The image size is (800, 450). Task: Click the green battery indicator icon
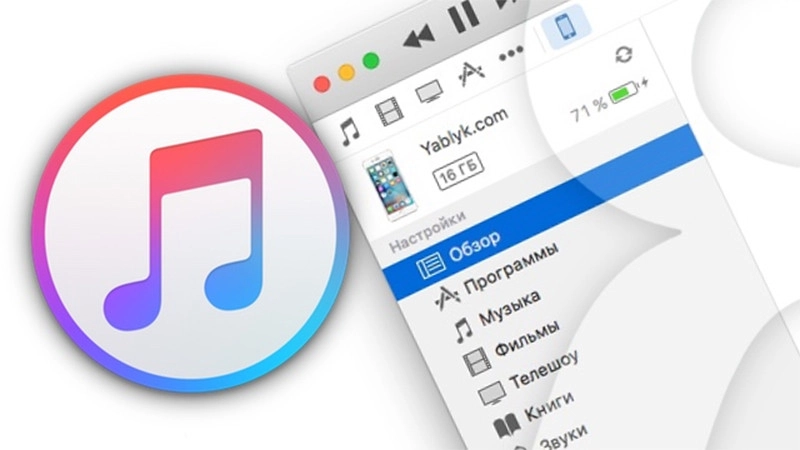[x=624, y=92]
